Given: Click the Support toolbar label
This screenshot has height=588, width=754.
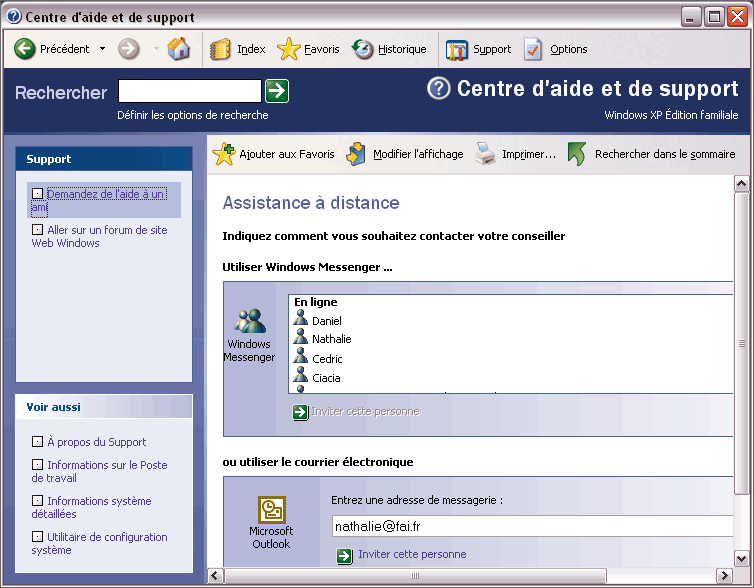Looking at the screenshot, I should (492, 49).
